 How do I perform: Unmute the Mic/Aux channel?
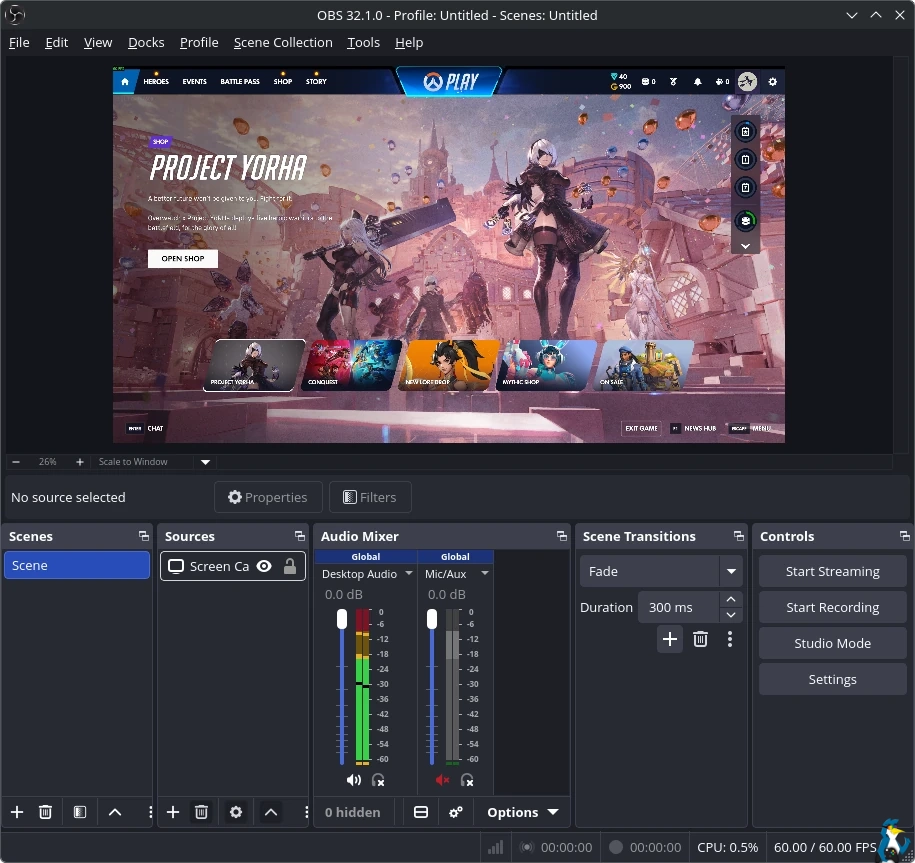click(443, 780)
